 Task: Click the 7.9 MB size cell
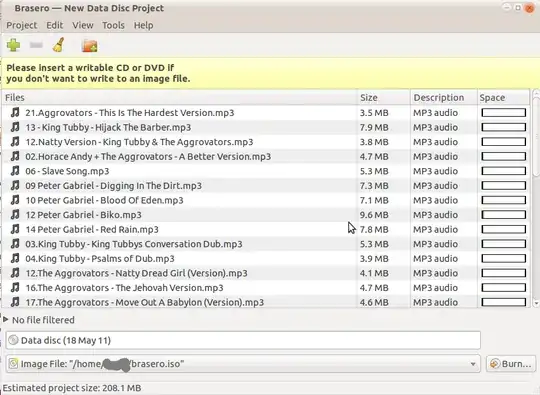(374, 127)
